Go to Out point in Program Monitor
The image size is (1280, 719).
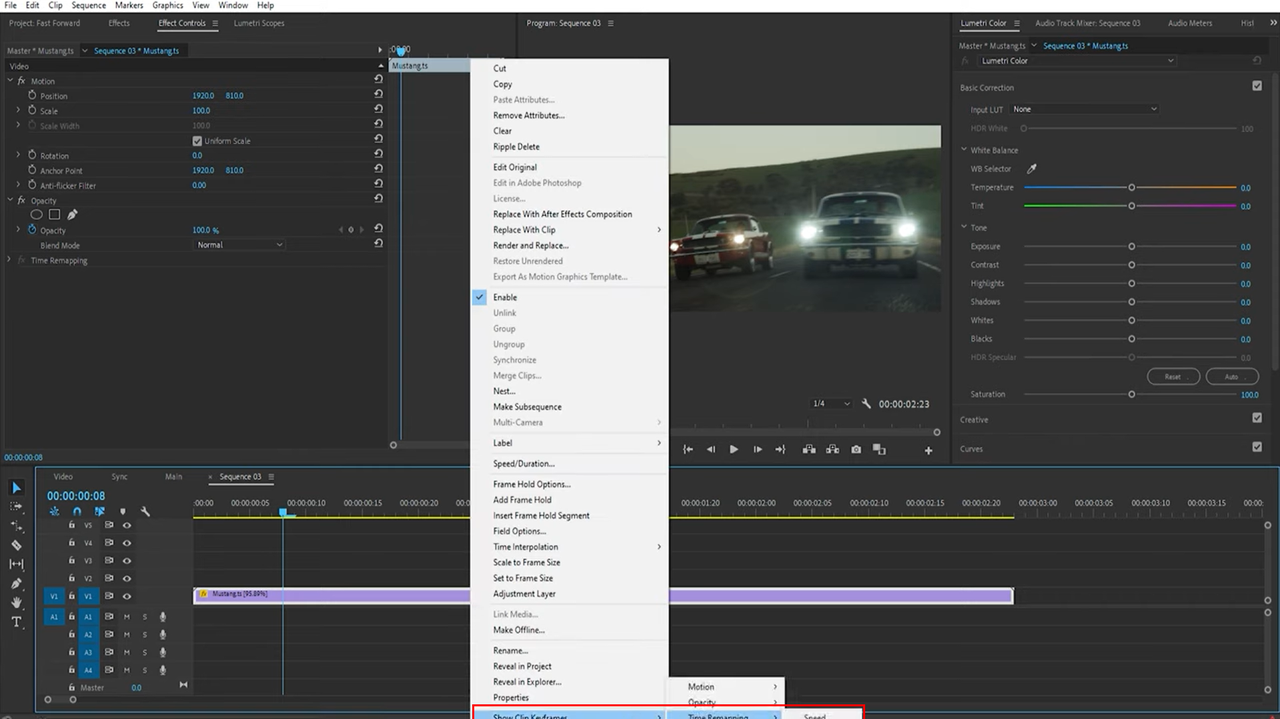780,450
